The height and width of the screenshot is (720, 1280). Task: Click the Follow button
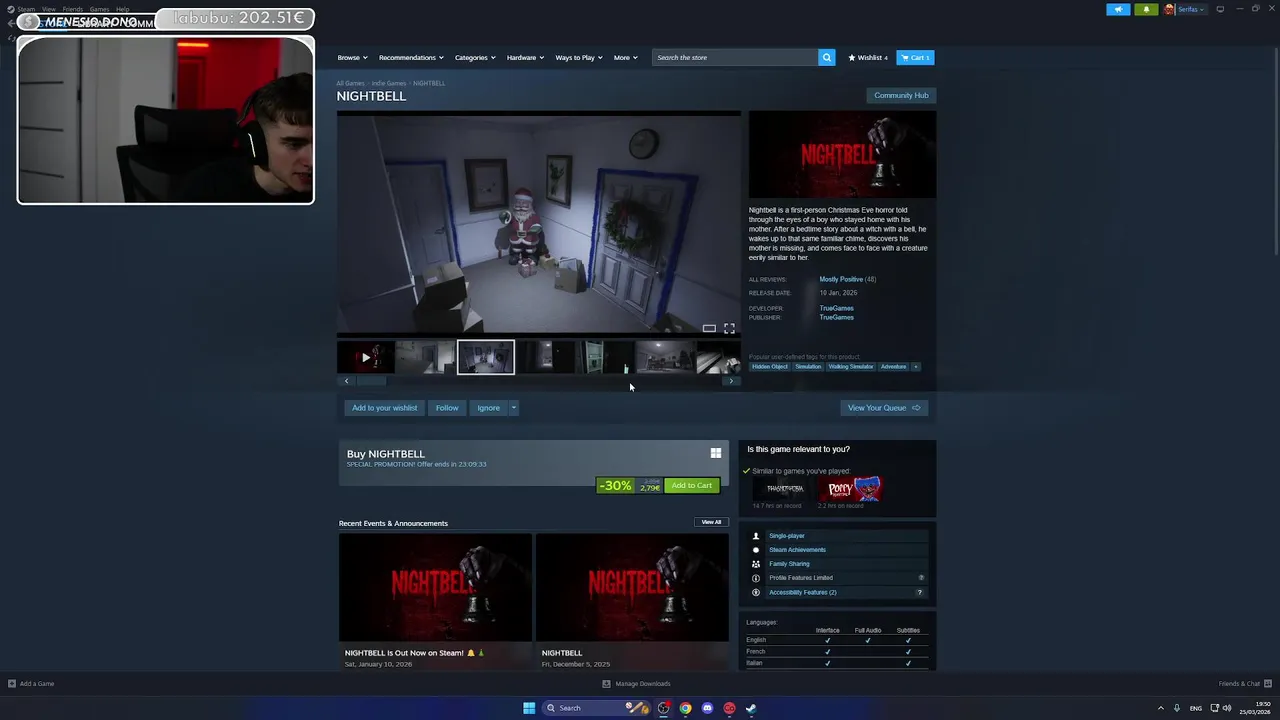447,408
